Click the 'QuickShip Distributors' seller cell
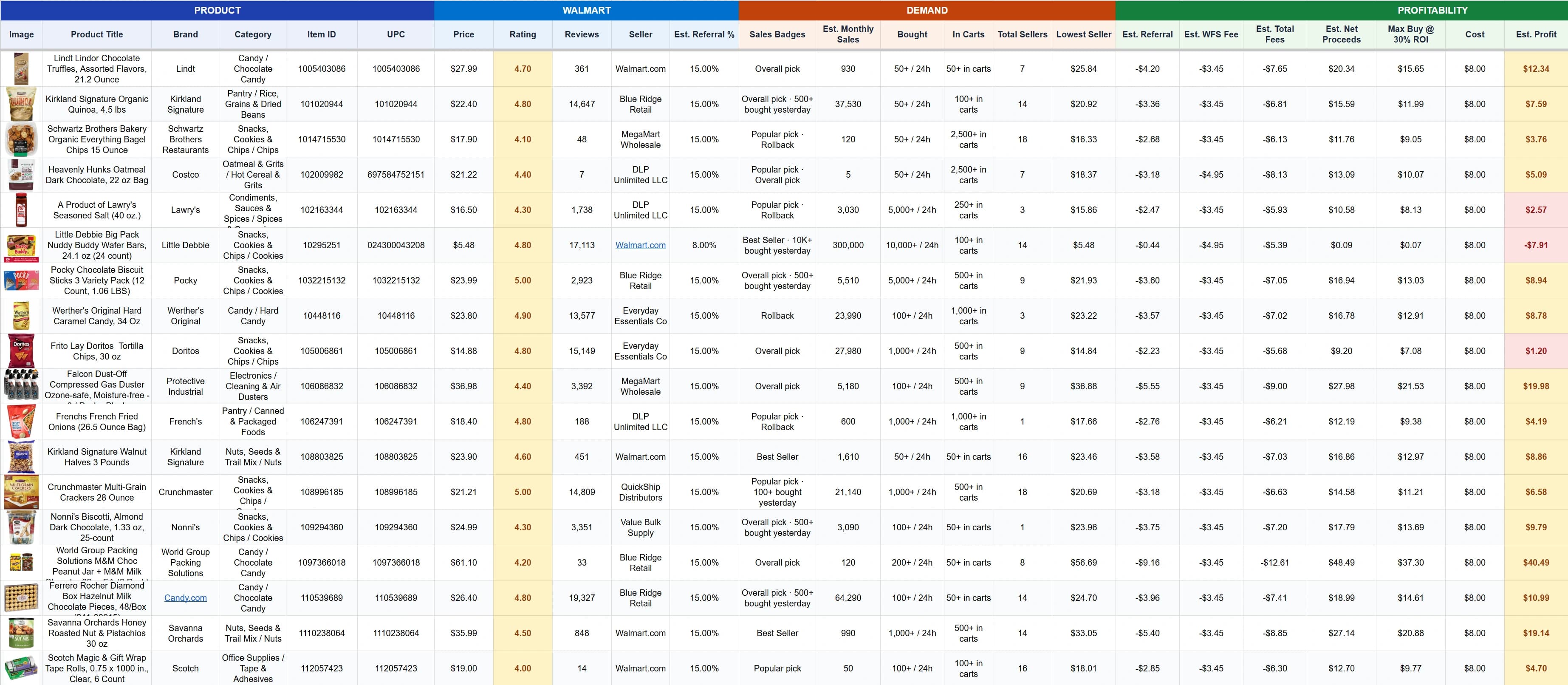Viewport: 1568px width, 685px height. pyautogui.click(x=640, y=492)
